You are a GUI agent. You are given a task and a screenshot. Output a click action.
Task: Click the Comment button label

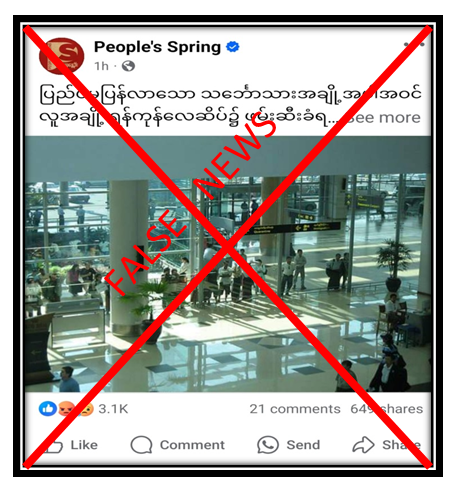pos(192,445)
